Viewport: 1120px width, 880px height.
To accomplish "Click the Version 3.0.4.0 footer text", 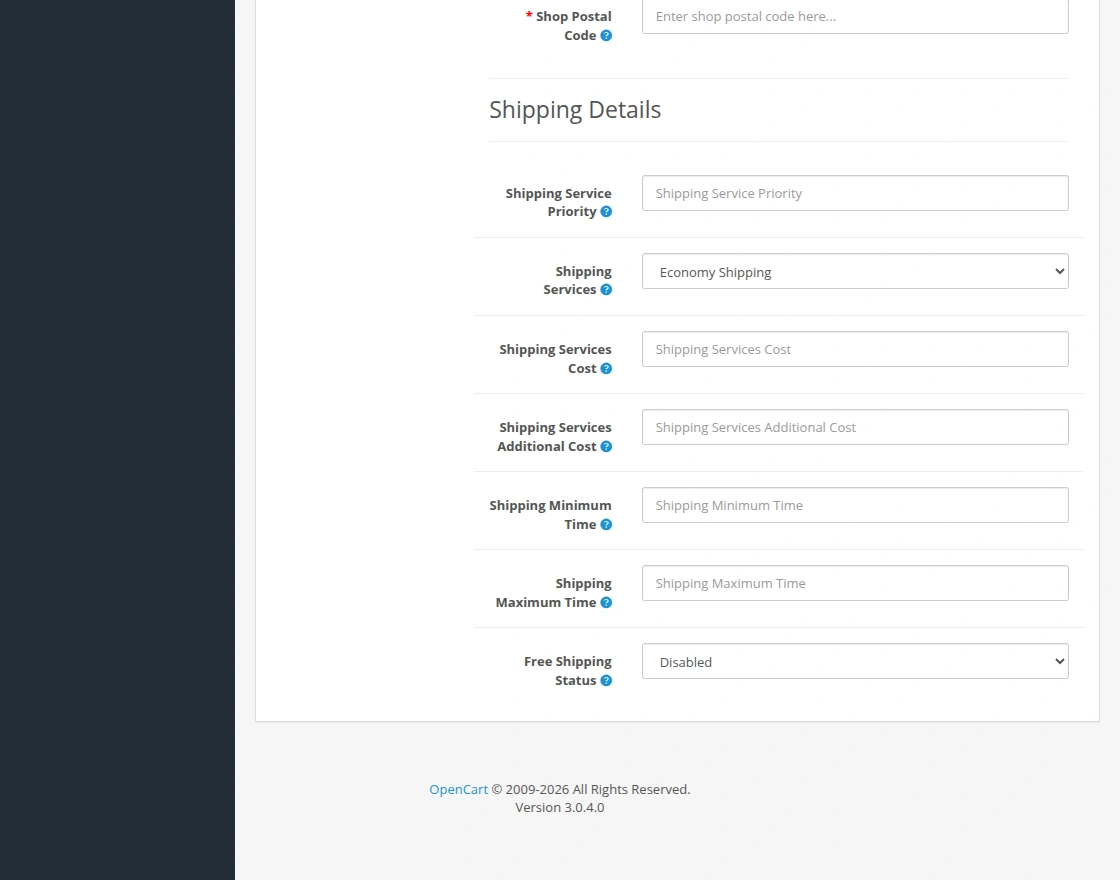I will click(560, 807).
